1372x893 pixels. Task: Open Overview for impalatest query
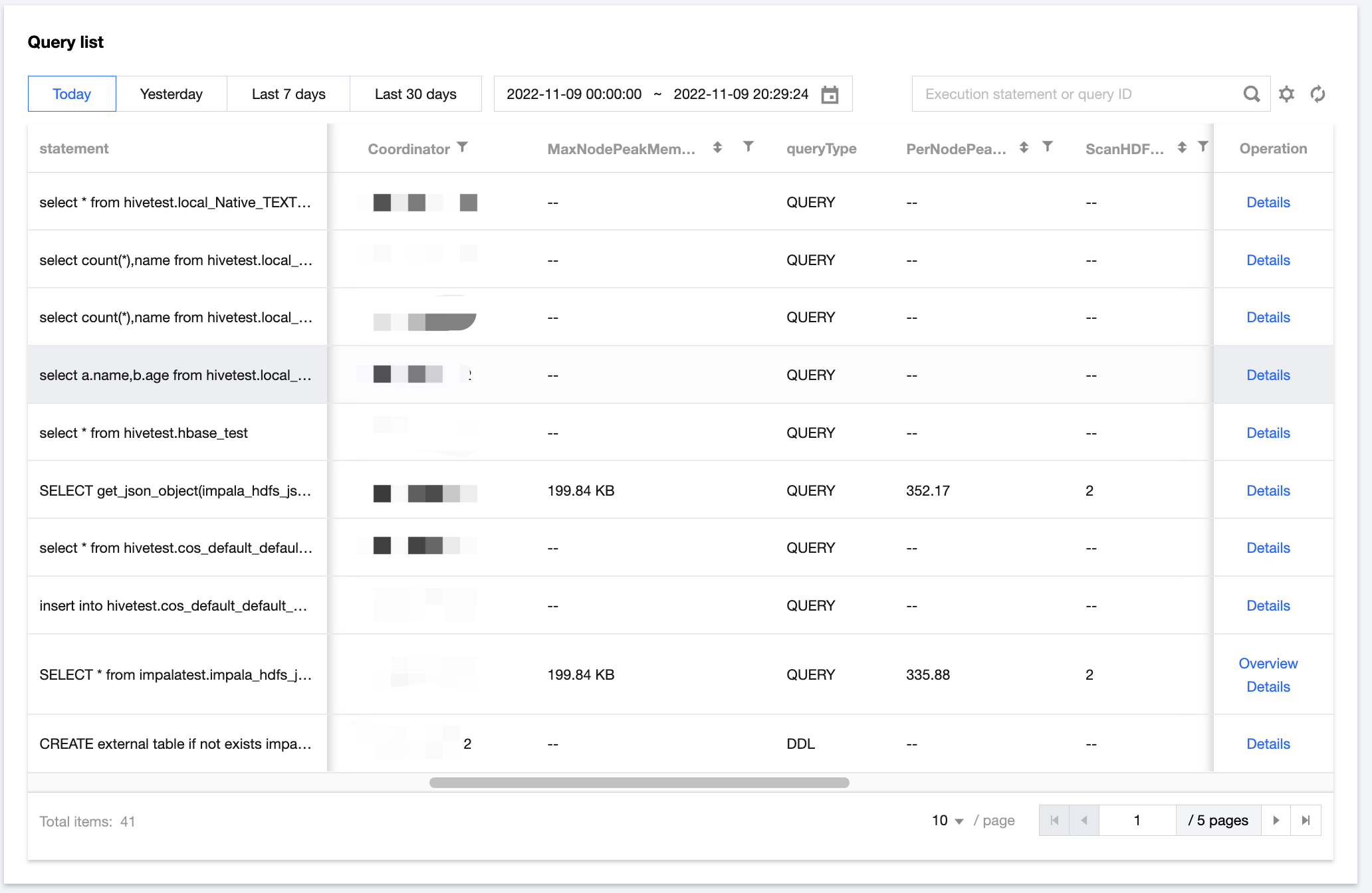1268,663
